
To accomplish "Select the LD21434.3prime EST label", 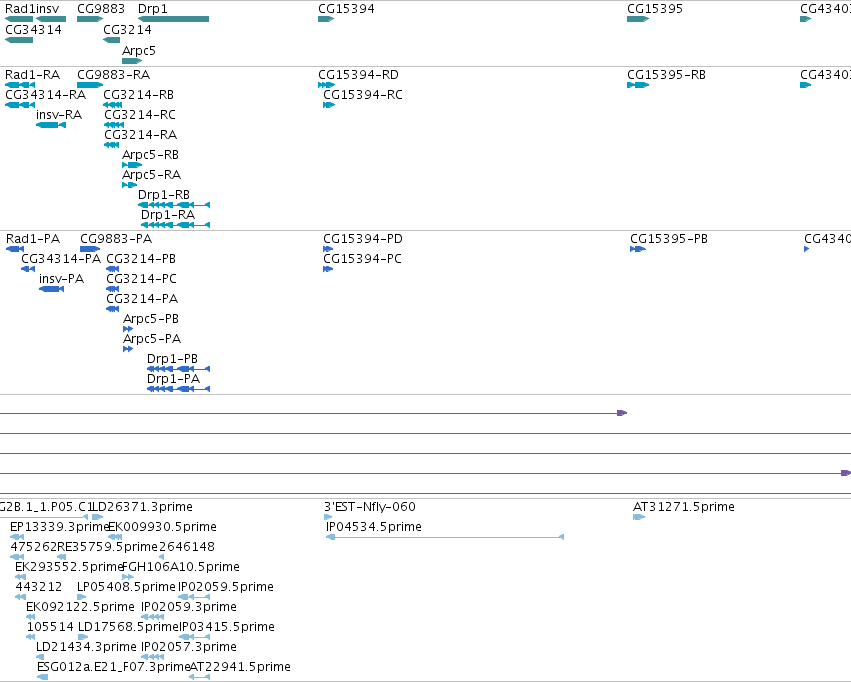I will click(x=86, y=647).
